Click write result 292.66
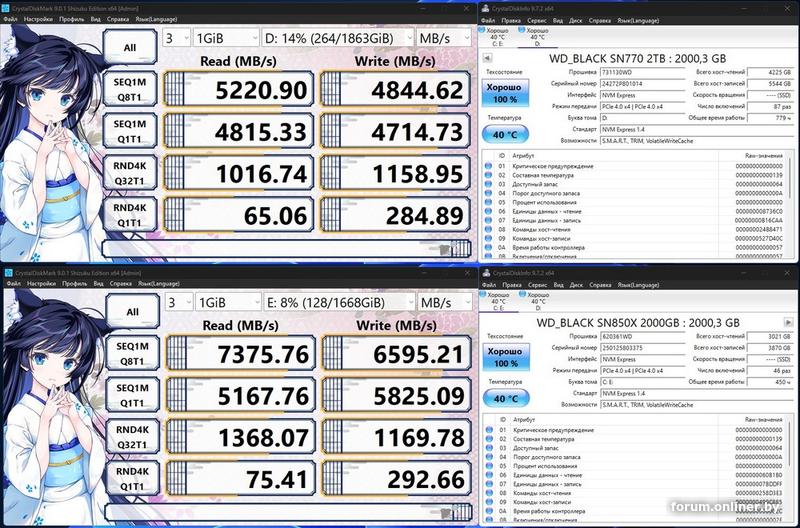The height and width of the screenshot is (528, 800). click(x=397, y=479)
